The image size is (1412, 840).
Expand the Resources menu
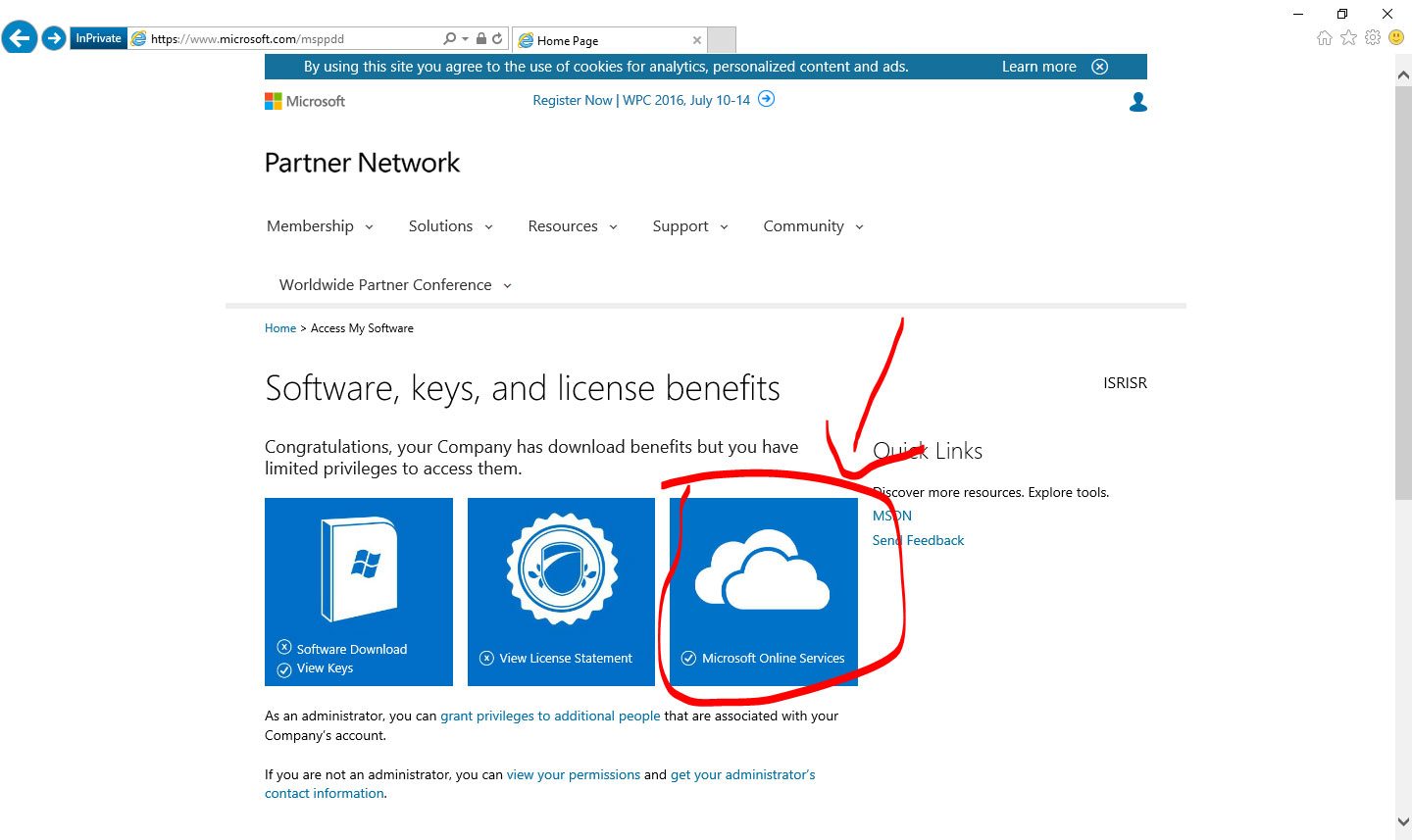573,226
